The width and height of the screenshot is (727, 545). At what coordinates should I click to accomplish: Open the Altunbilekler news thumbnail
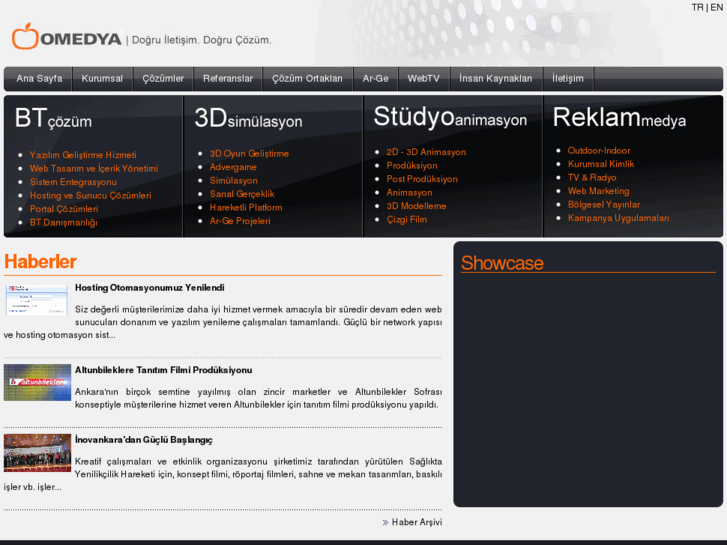pos(37,383)
